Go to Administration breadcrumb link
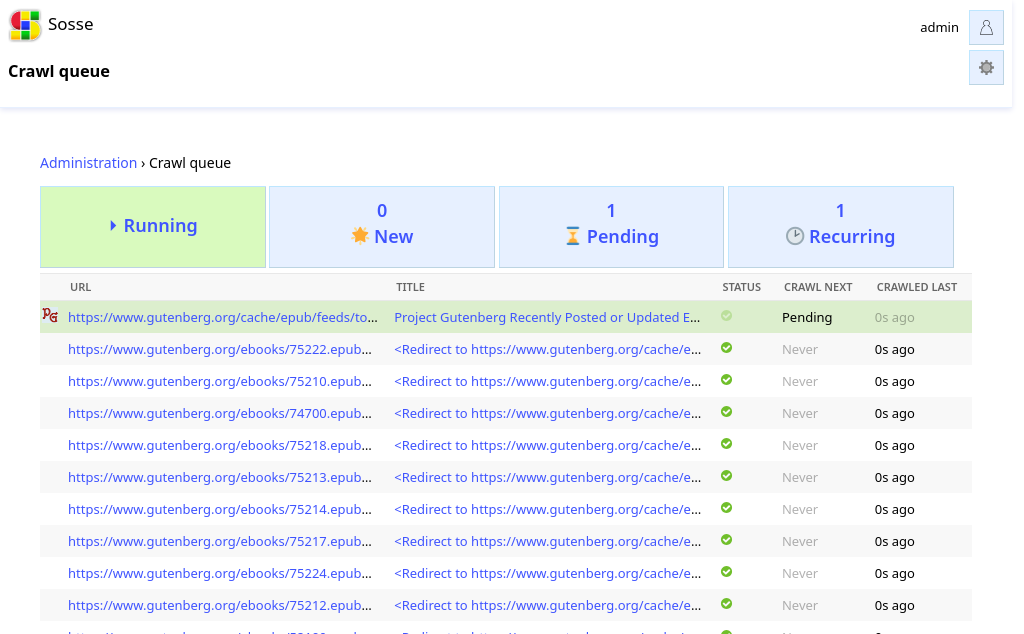 pyautogui.click(x=88, y=163)
